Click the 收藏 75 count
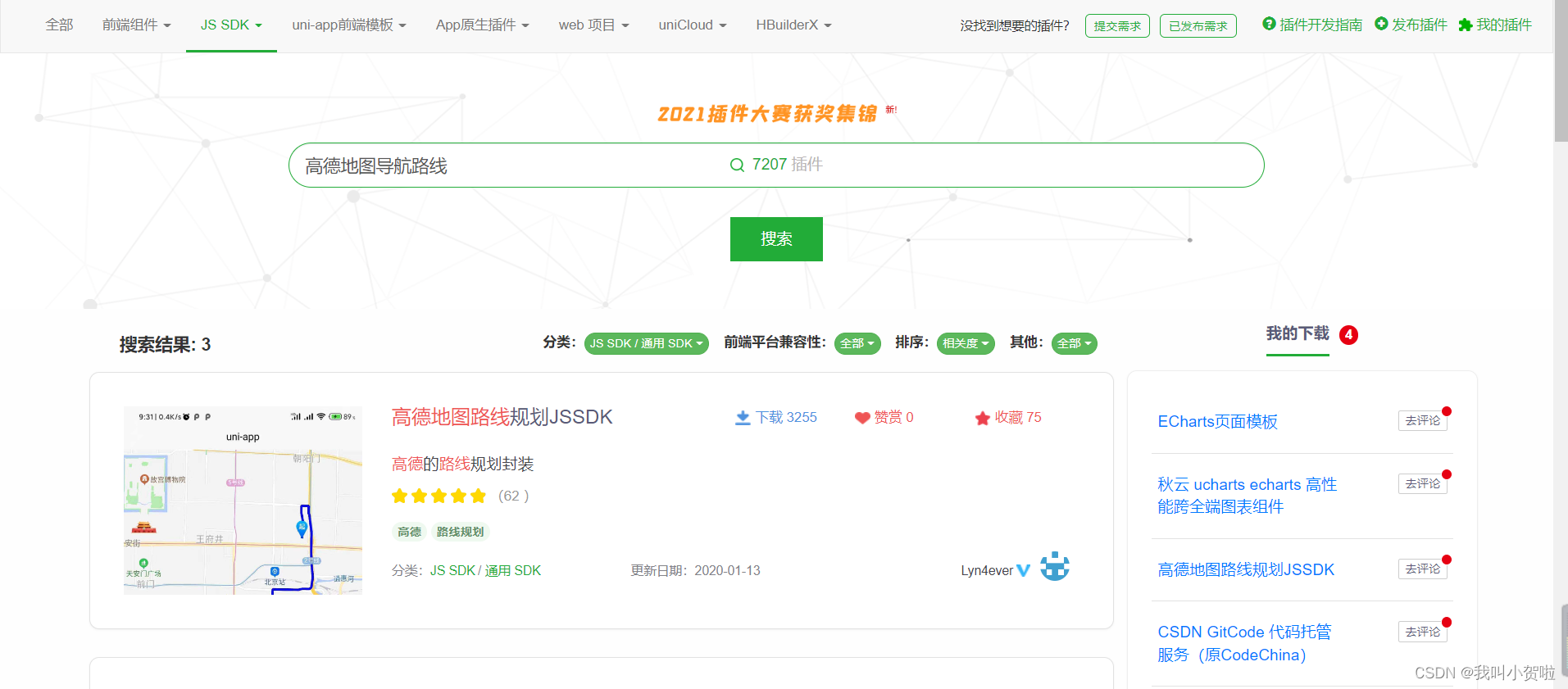 click(x=1018, y=418)
